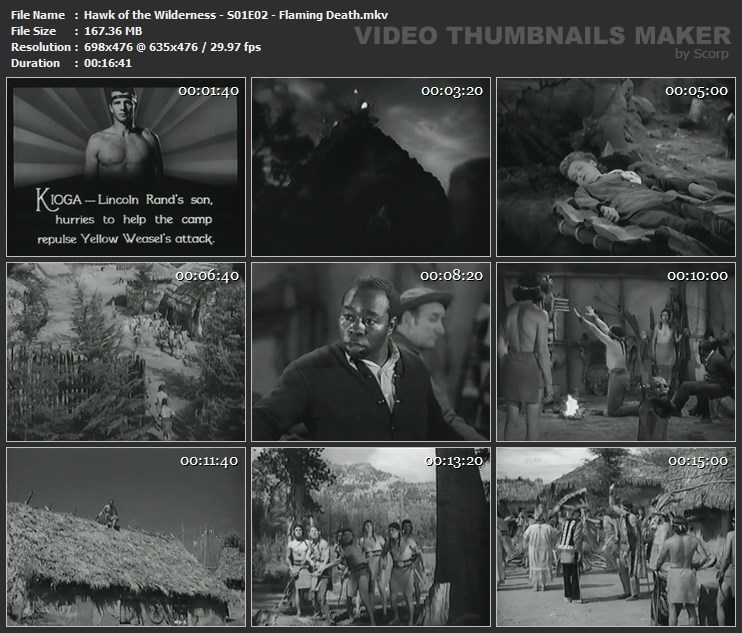The height and width of the screenshot is (633, 742).
Task: Click the 'File Size' label
Action: coord(33,31)
